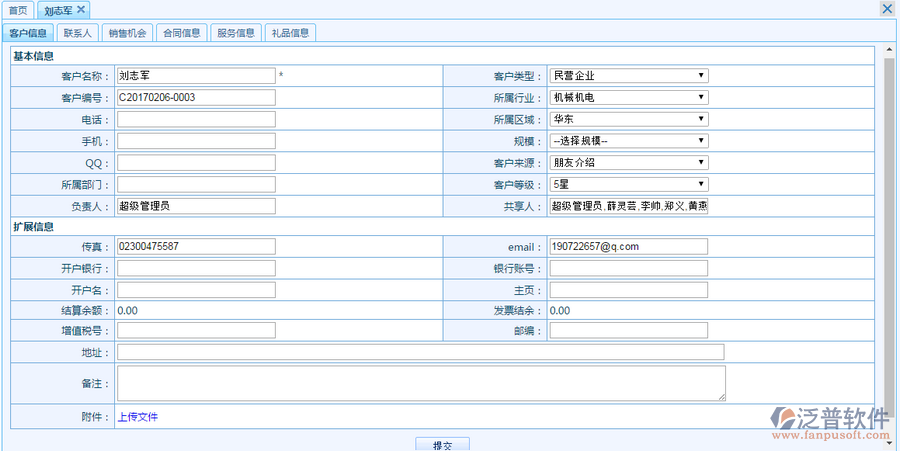Click the 客户名称 field containing 刘志军
This screenshot has height=451, width=900.
(196, 76)
